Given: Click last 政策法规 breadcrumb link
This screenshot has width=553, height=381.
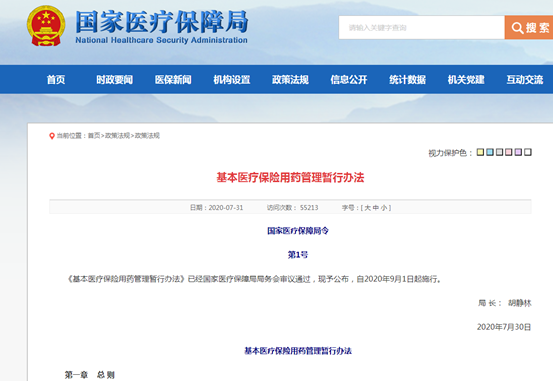Looking at the screenshot, I should point(147,135).
